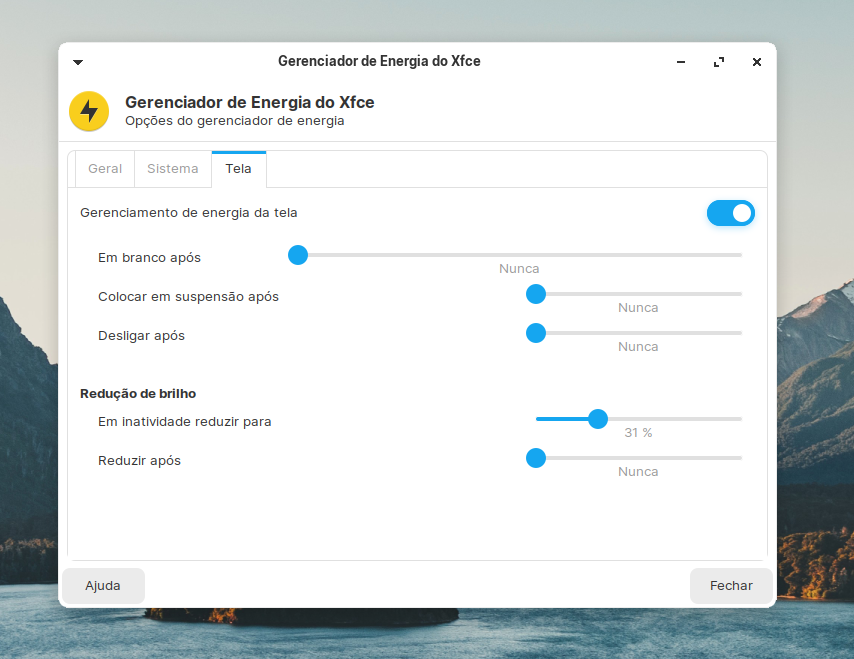Close the window with the X button
Screen dimensions: 854x659
[x=757, y=62]
